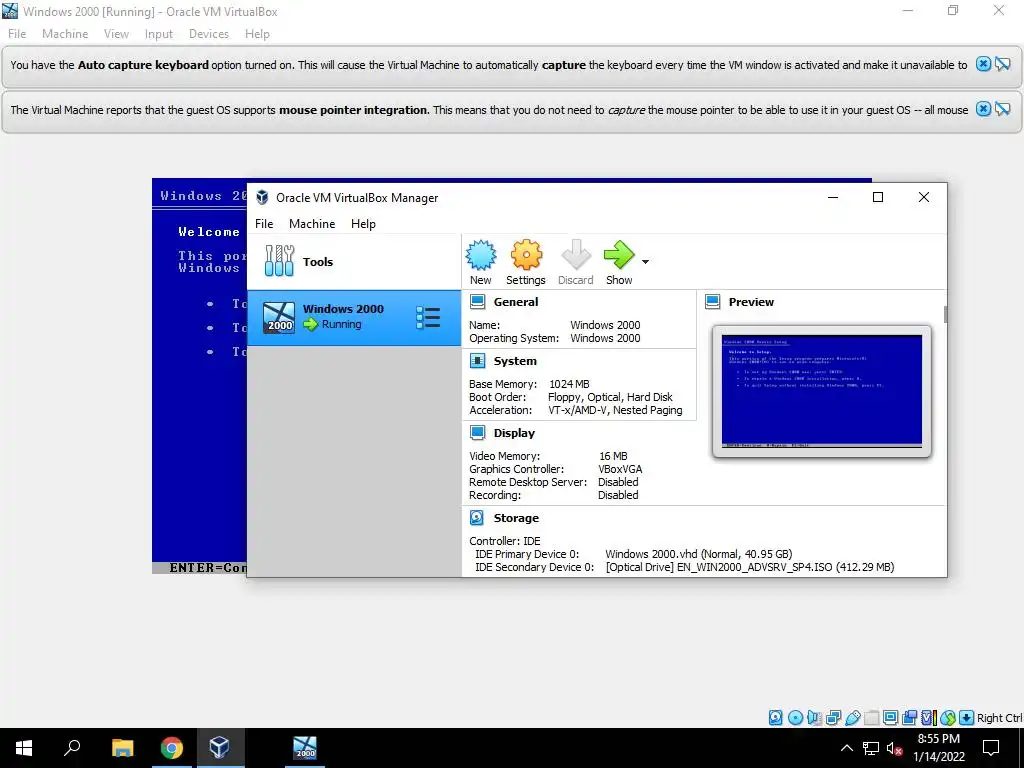Click the Boot Order value text

(x=610, y=397)
